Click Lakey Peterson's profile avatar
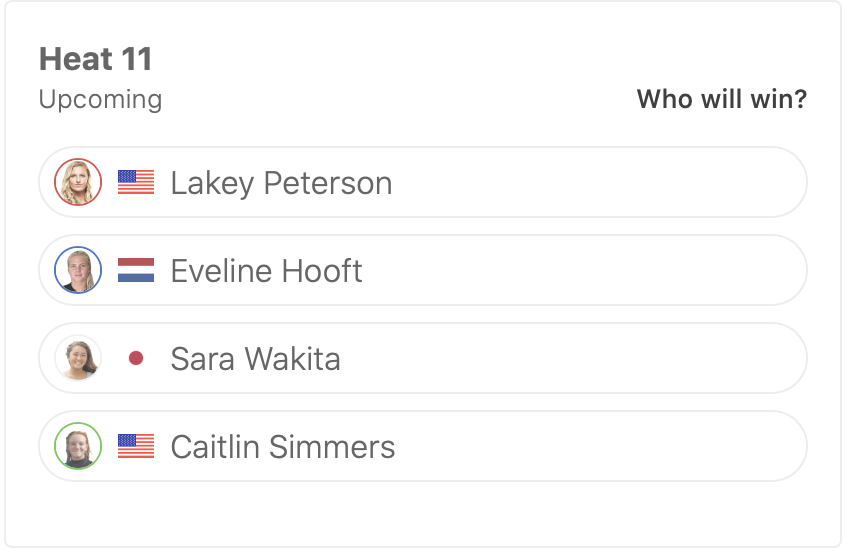This screenshot has width=850, height=554. 78,182
